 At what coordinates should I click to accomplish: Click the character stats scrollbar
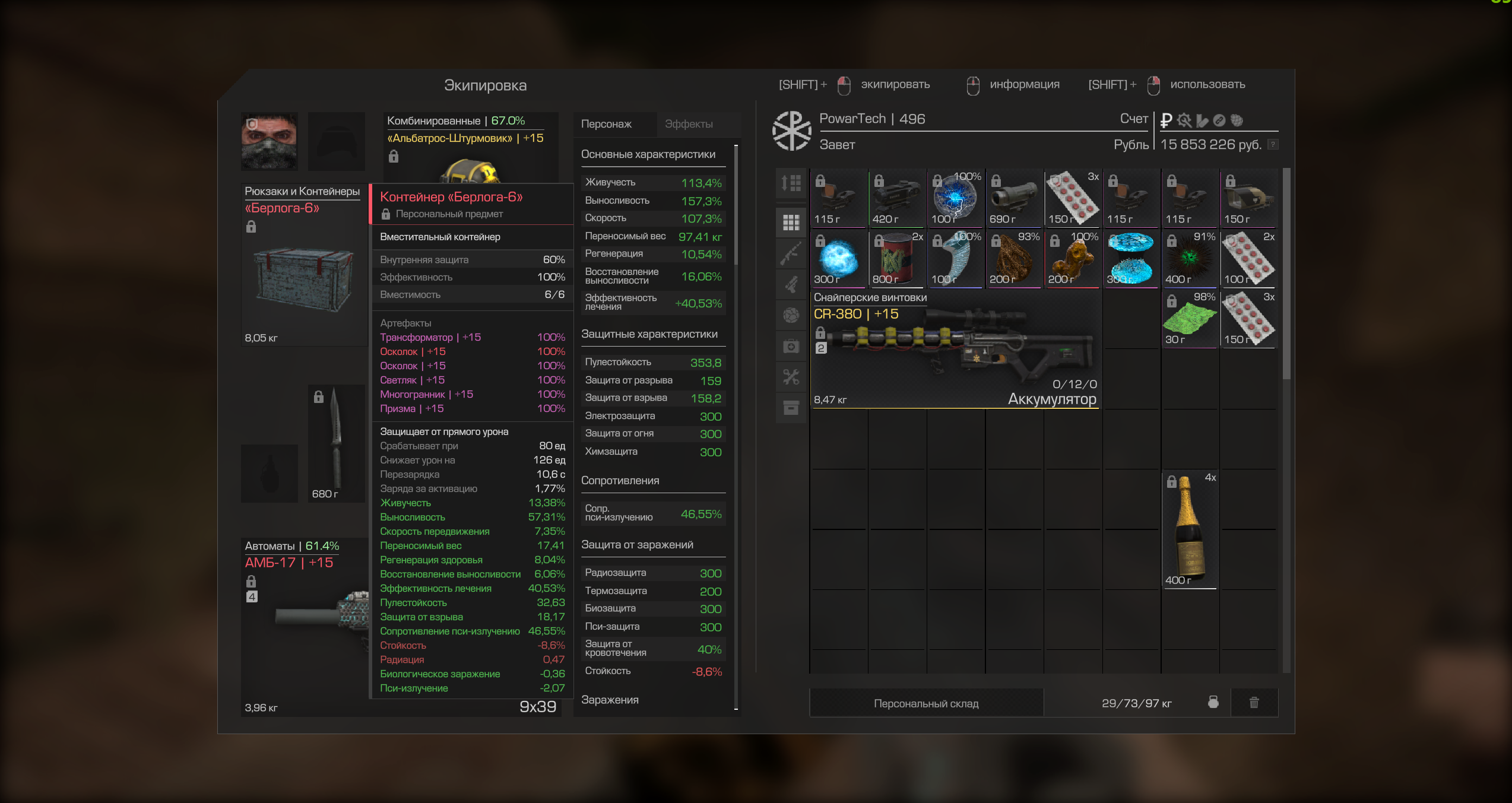tap(736, 205)
